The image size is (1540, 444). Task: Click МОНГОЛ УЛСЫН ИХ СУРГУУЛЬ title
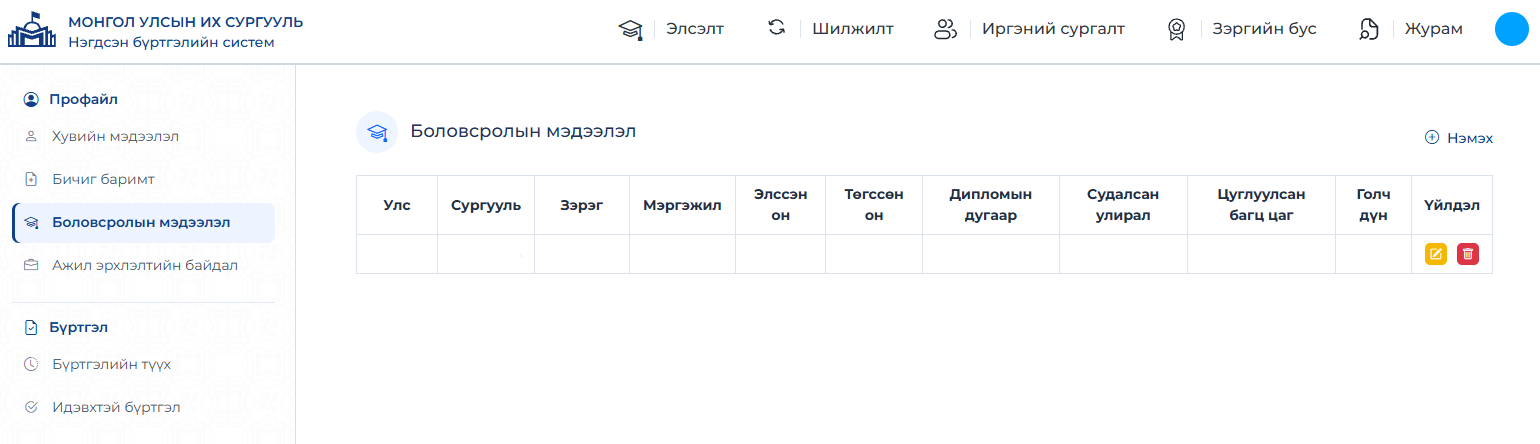186,22
